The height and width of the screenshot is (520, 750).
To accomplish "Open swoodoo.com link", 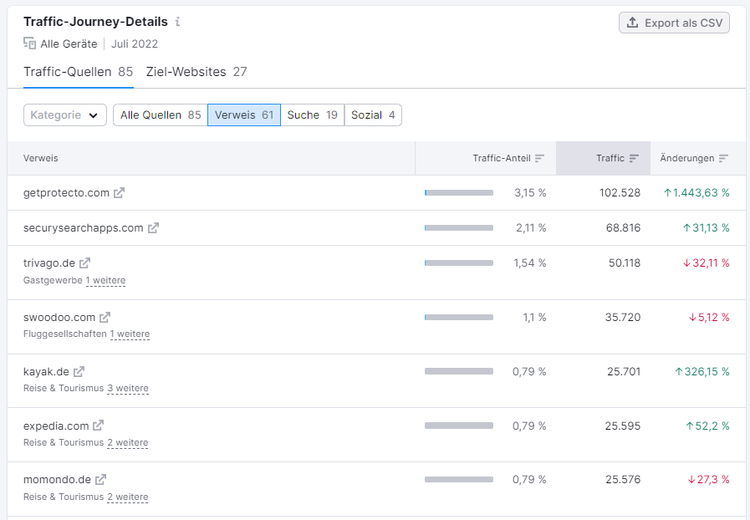I will [x=59, y=317].
